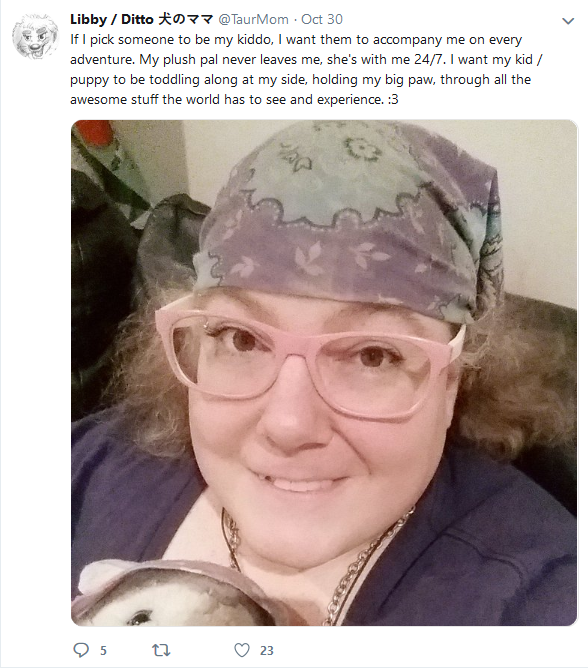Like the tweet with heart icon
This screenshot has height=668, width=588.
[x=242, y=650]
